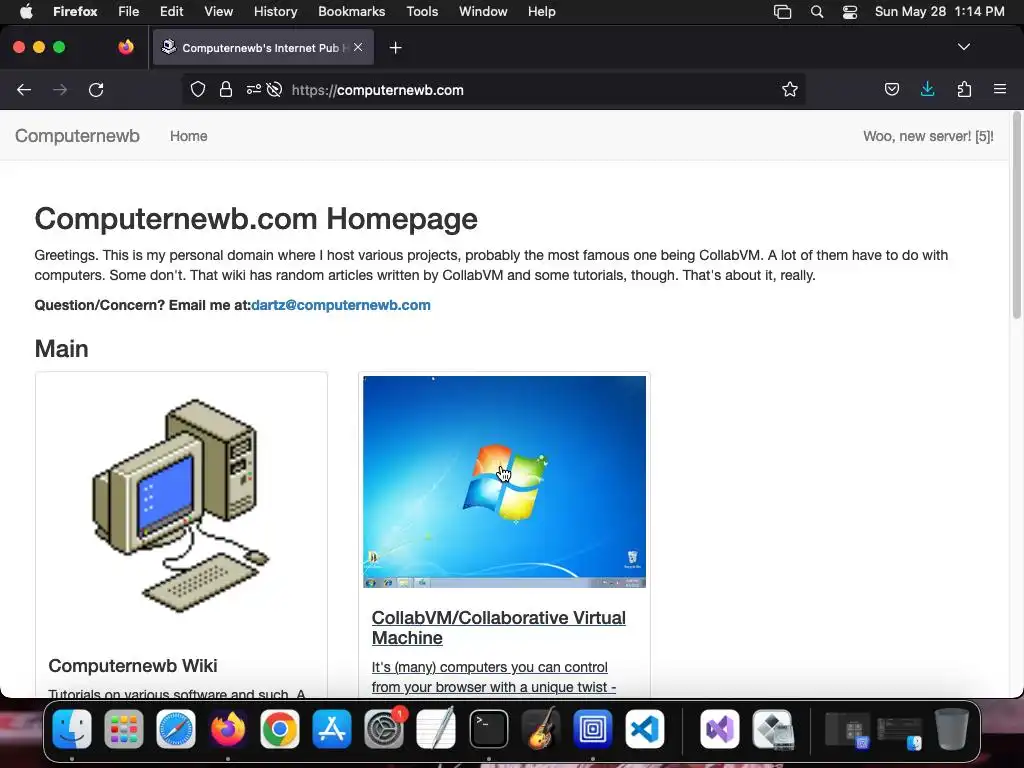Open the History menu

tap(275, 11)
